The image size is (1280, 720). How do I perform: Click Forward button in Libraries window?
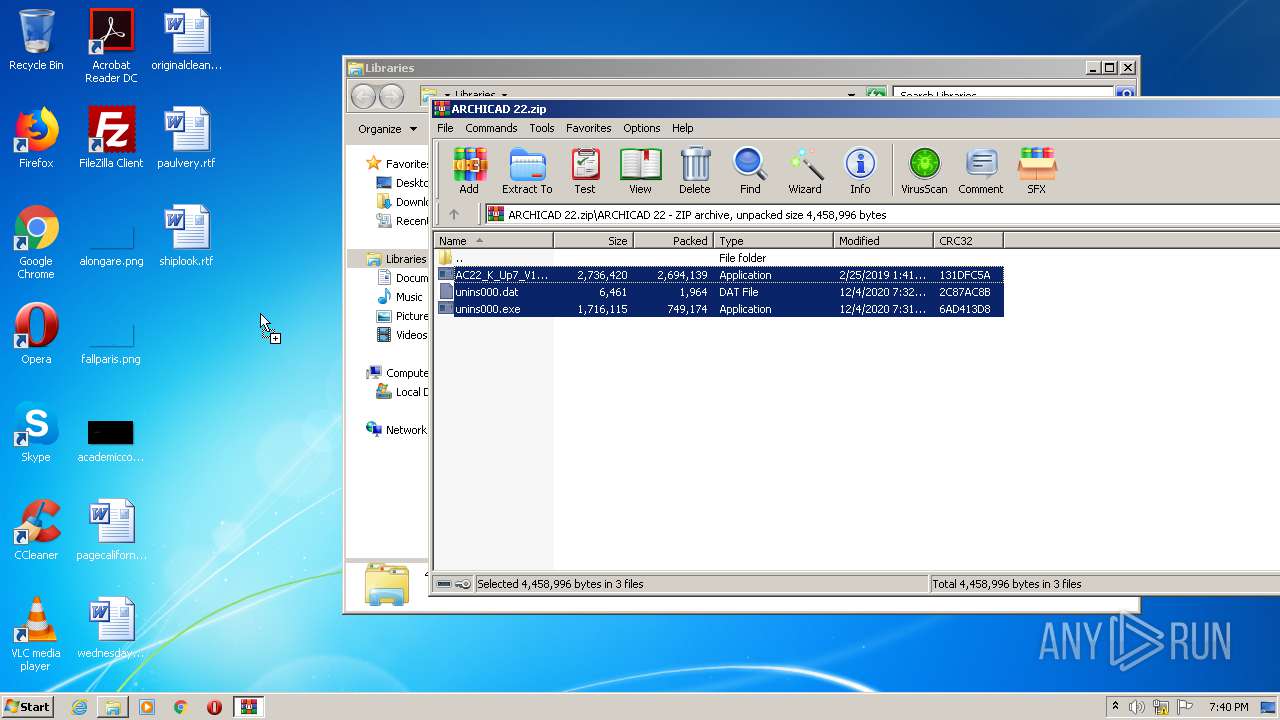click(392, 96)
